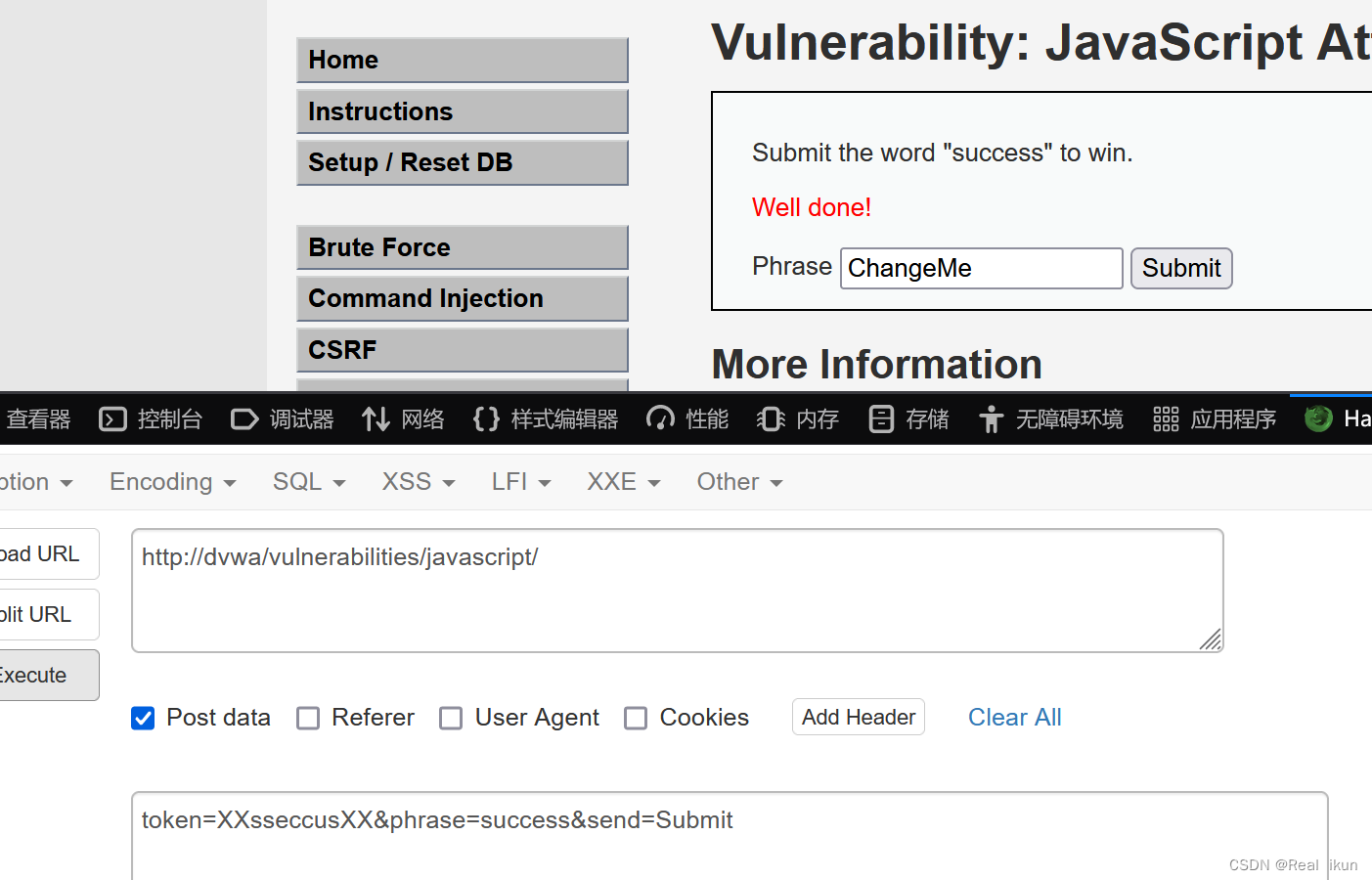Screen dimensions: 1372x880
Task: Expand the partially visible Encryption dropdown
Action: [35, 482]
